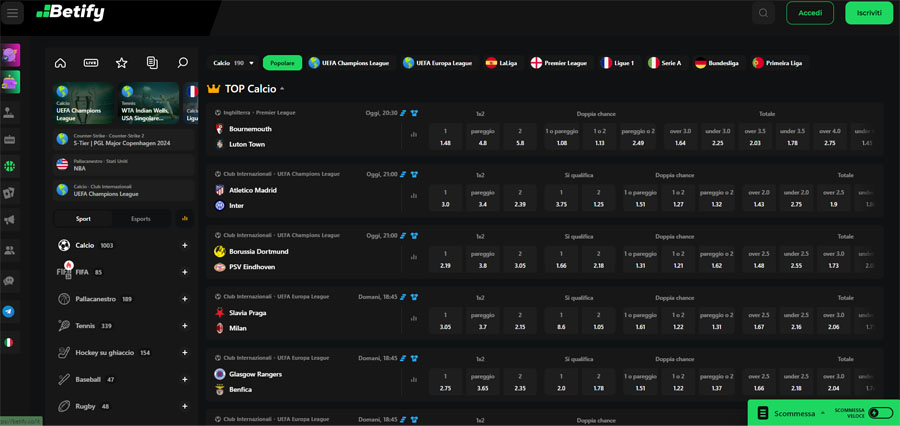Open the Calcio 190 dropdown
900x426 pixels.
[x=233, y=63]
